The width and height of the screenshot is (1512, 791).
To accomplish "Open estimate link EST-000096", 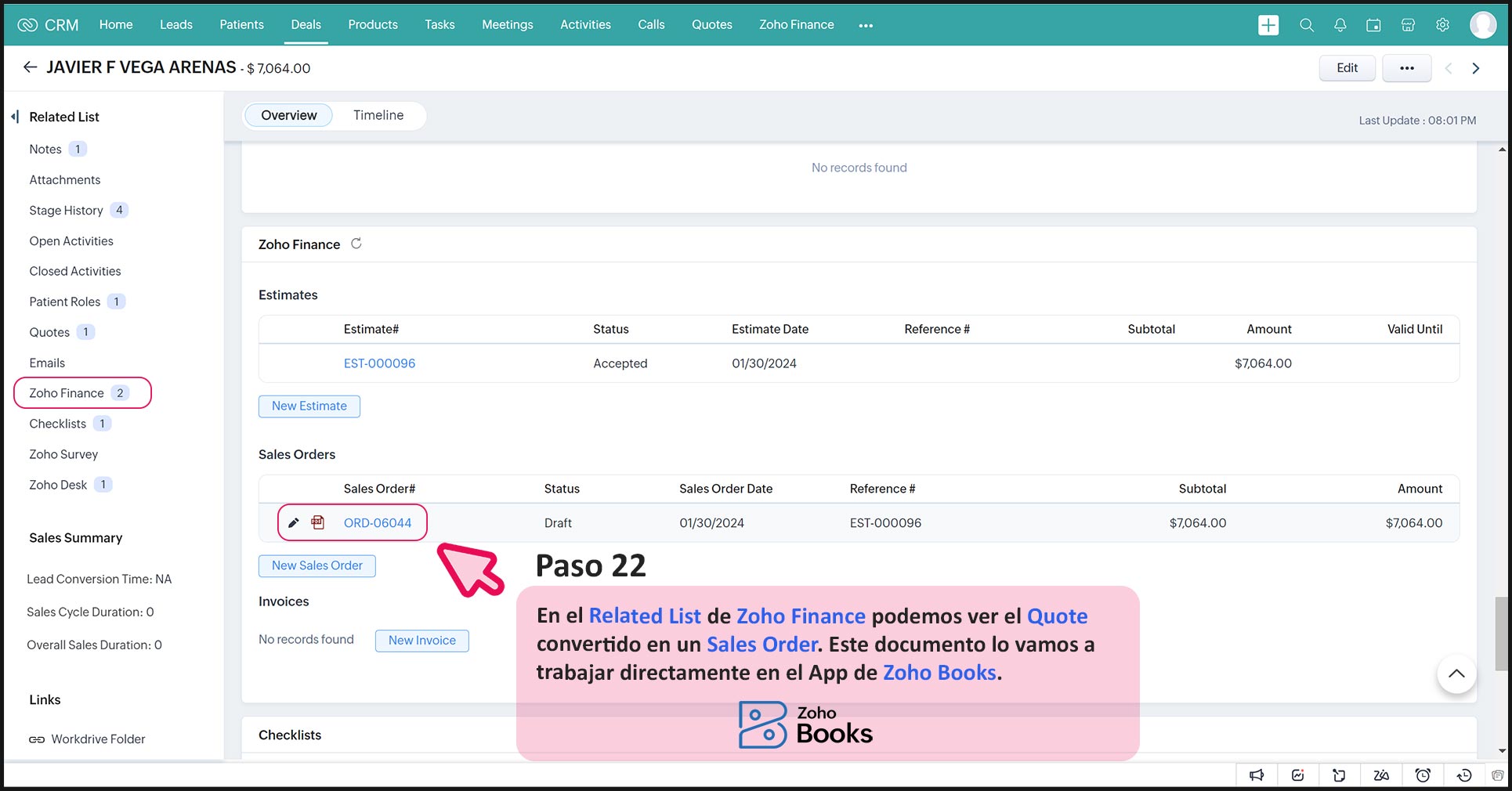I will pos(379,363).
